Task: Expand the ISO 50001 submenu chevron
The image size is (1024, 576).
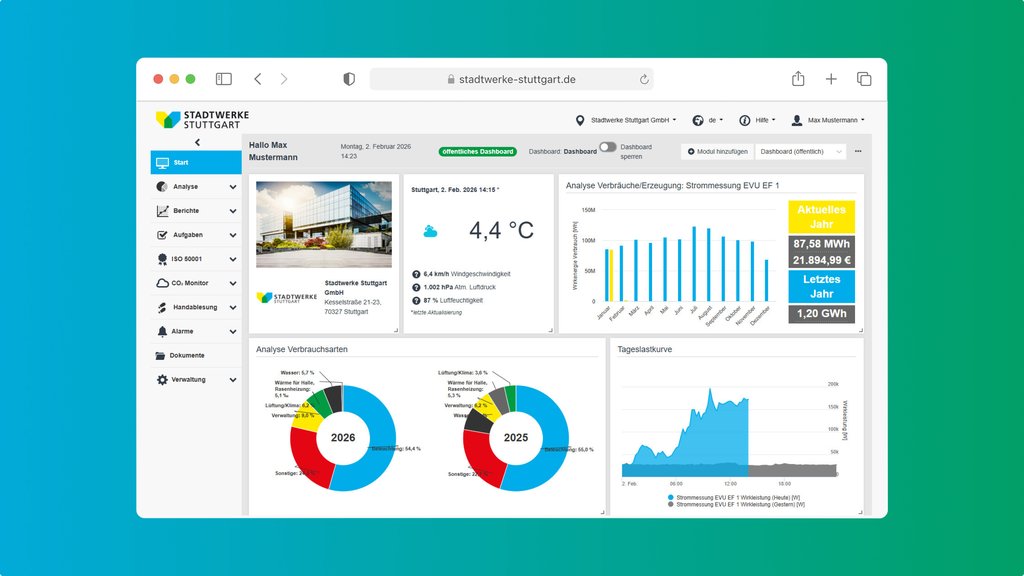Action: (232, 259)
